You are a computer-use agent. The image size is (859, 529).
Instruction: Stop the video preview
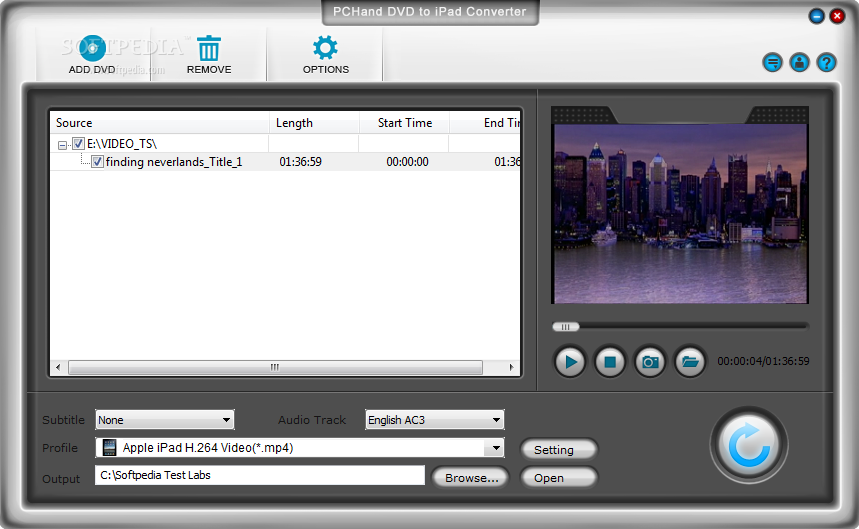pyautogui.click(x=610, y=362)
